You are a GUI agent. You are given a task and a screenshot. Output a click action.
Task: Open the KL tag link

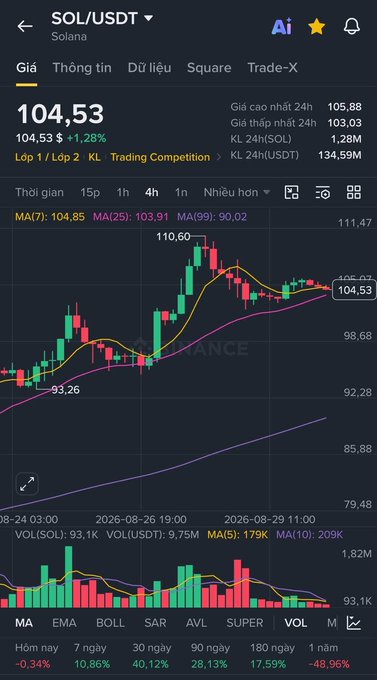94,157
